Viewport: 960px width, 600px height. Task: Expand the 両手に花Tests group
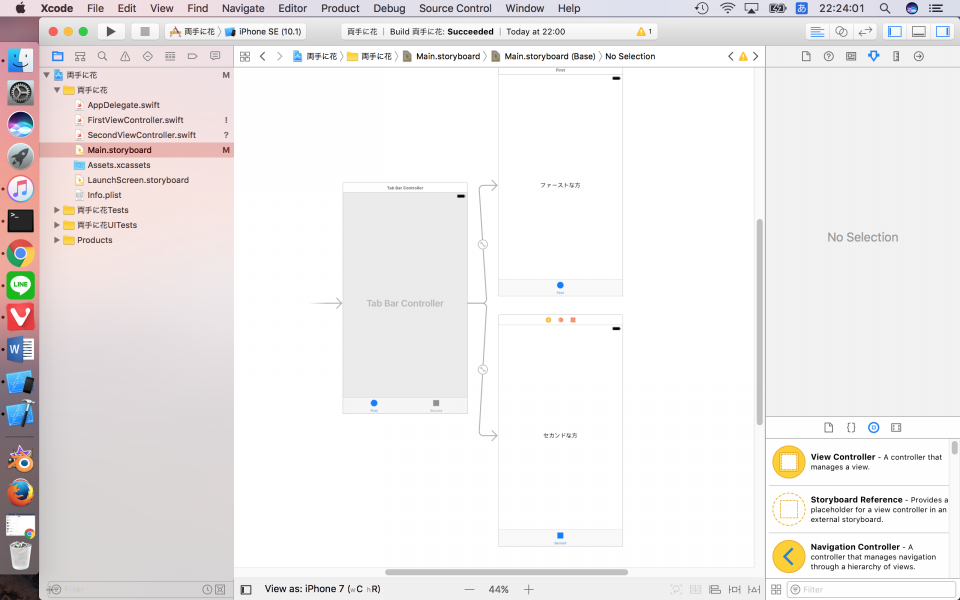coord(57,210)
